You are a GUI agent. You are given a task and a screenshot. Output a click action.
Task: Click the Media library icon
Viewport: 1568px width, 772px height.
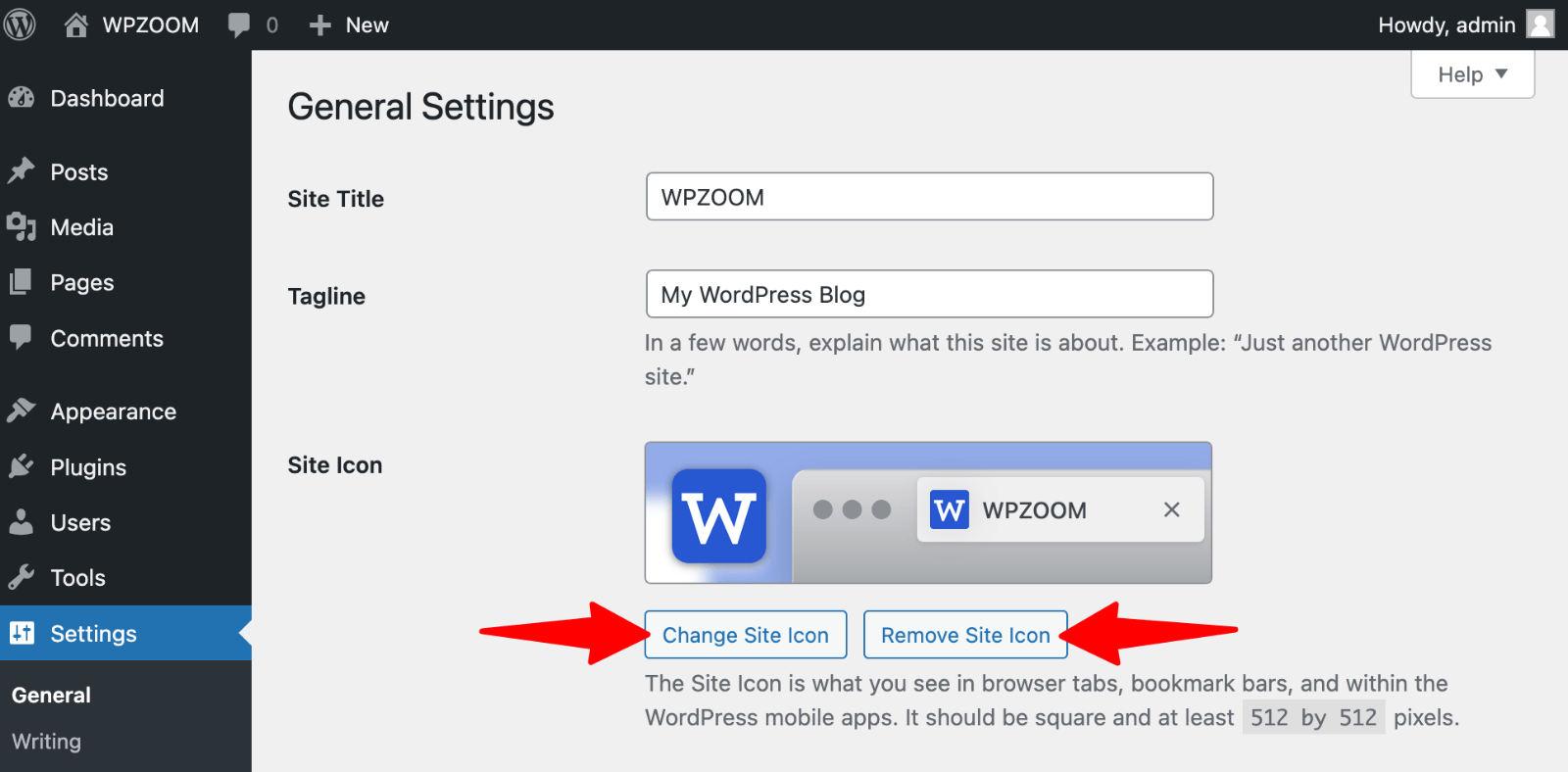pos(22,227)
